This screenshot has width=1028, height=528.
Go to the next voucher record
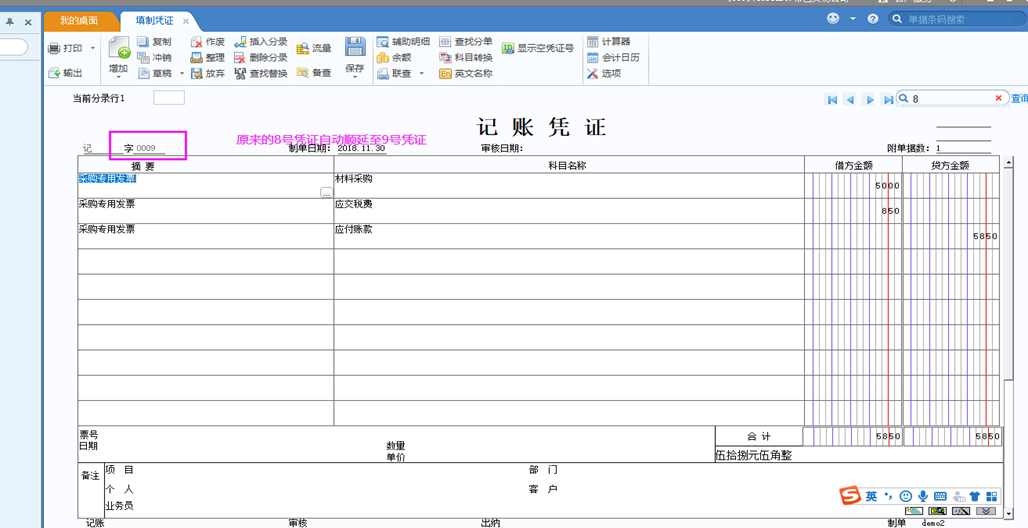870,99
